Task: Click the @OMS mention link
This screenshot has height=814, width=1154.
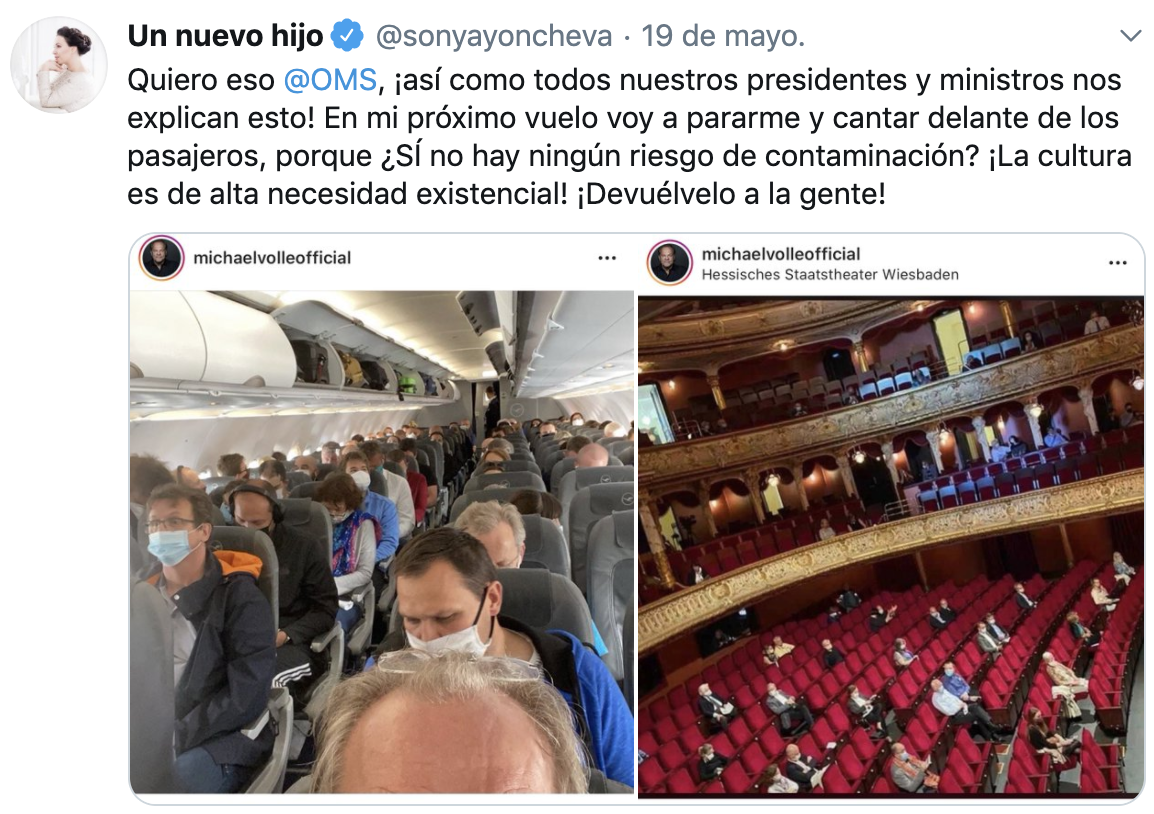Action: coord(330,79)
